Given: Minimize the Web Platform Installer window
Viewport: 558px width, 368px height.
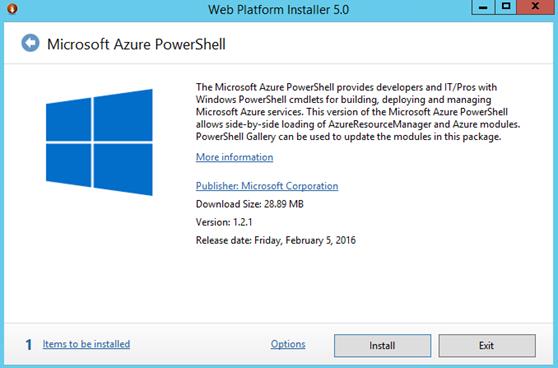Looking at the screenshot, I should pos(483,7).
